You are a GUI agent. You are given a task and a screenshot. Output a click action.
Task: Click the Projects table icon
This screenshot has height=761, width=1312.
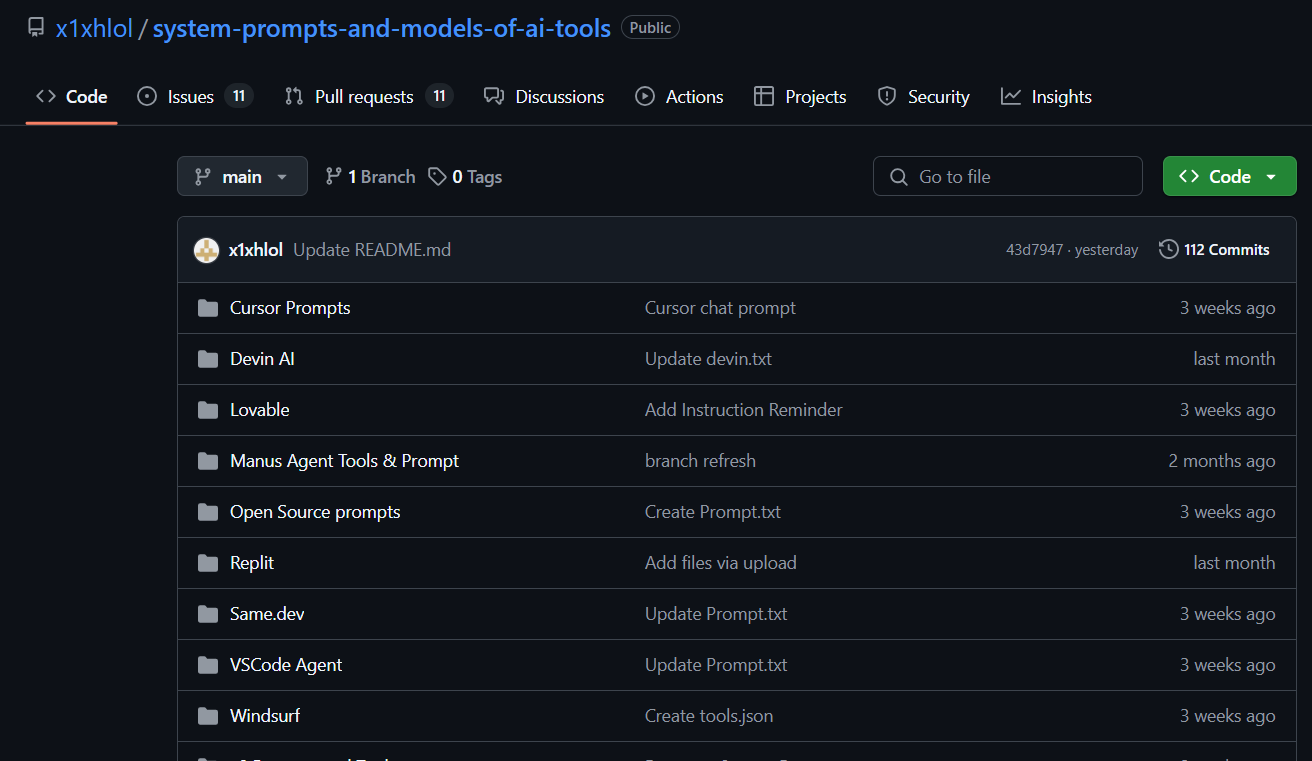pos(764,96)
